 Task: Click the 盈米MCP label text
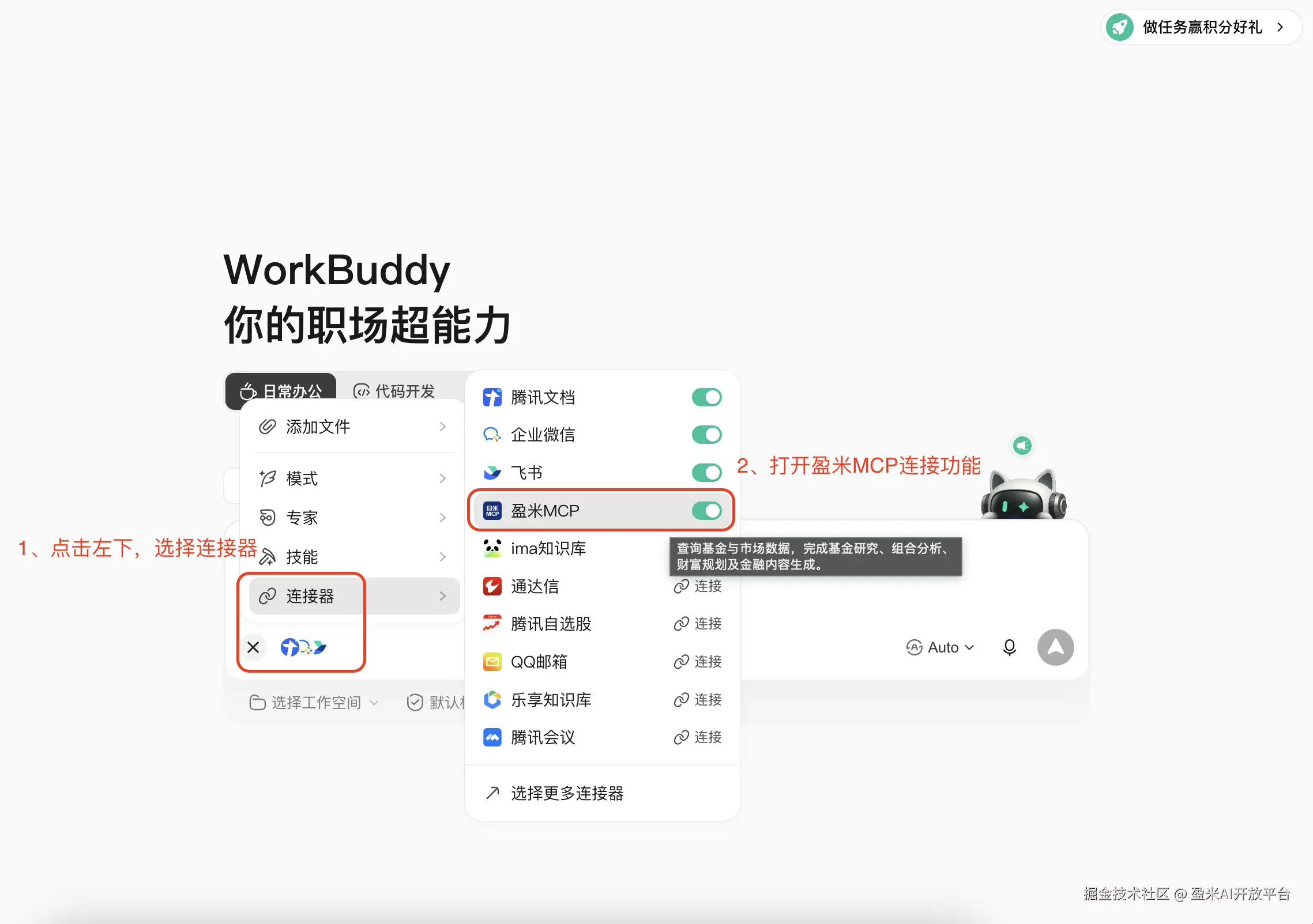545,511
